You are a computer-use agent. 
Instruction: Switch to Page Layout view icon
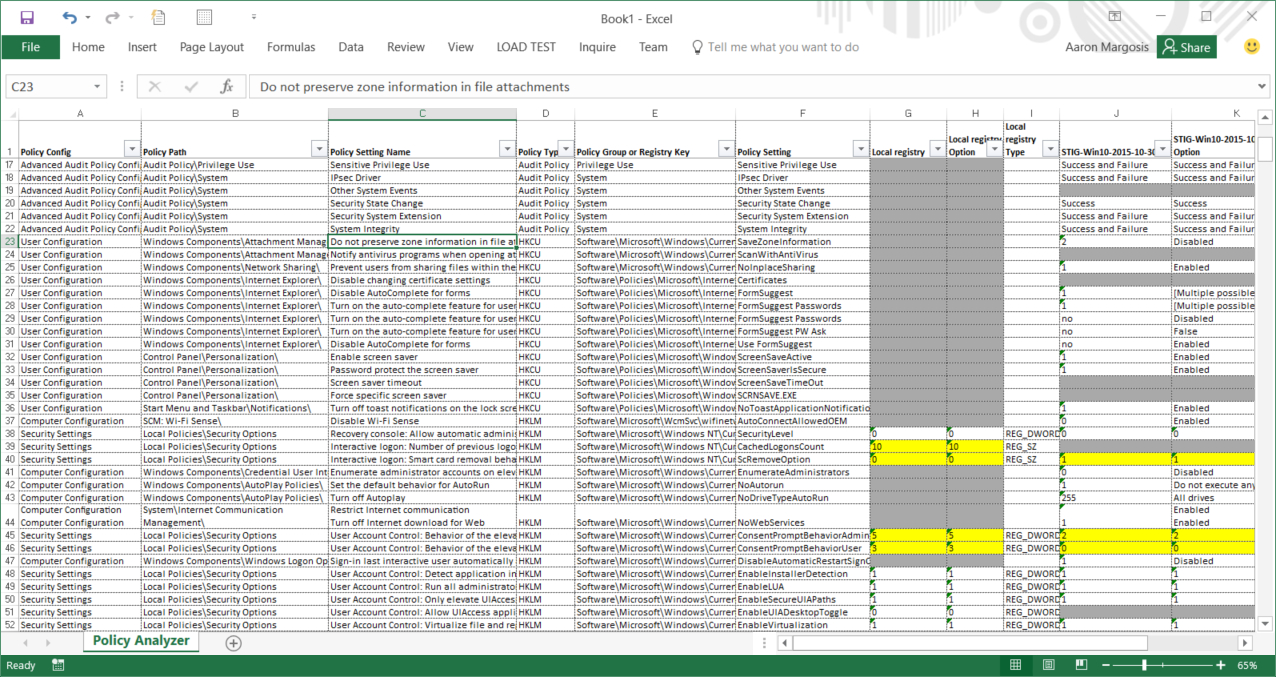click(x=1049, y=665)
